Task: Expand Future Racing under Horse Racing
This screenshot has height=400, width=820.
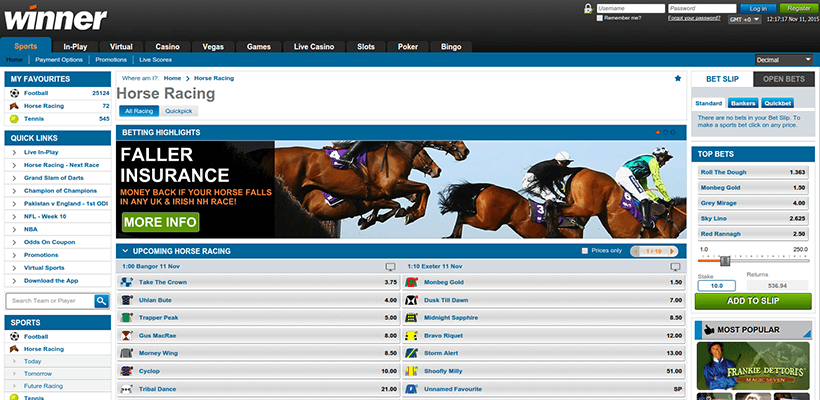Action: 14,386
